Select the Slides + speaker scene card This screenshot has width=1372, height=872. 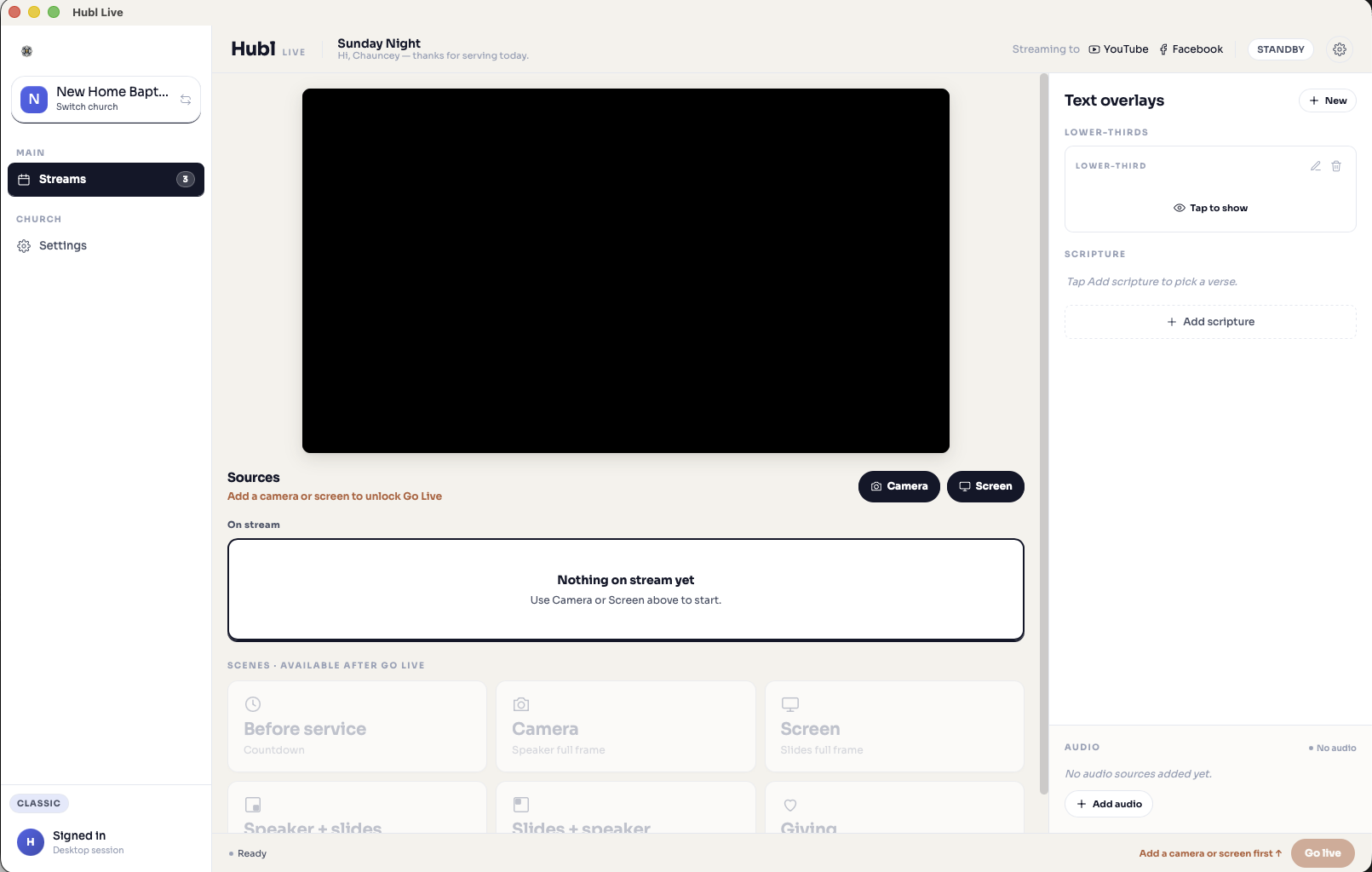click(626, 807)
